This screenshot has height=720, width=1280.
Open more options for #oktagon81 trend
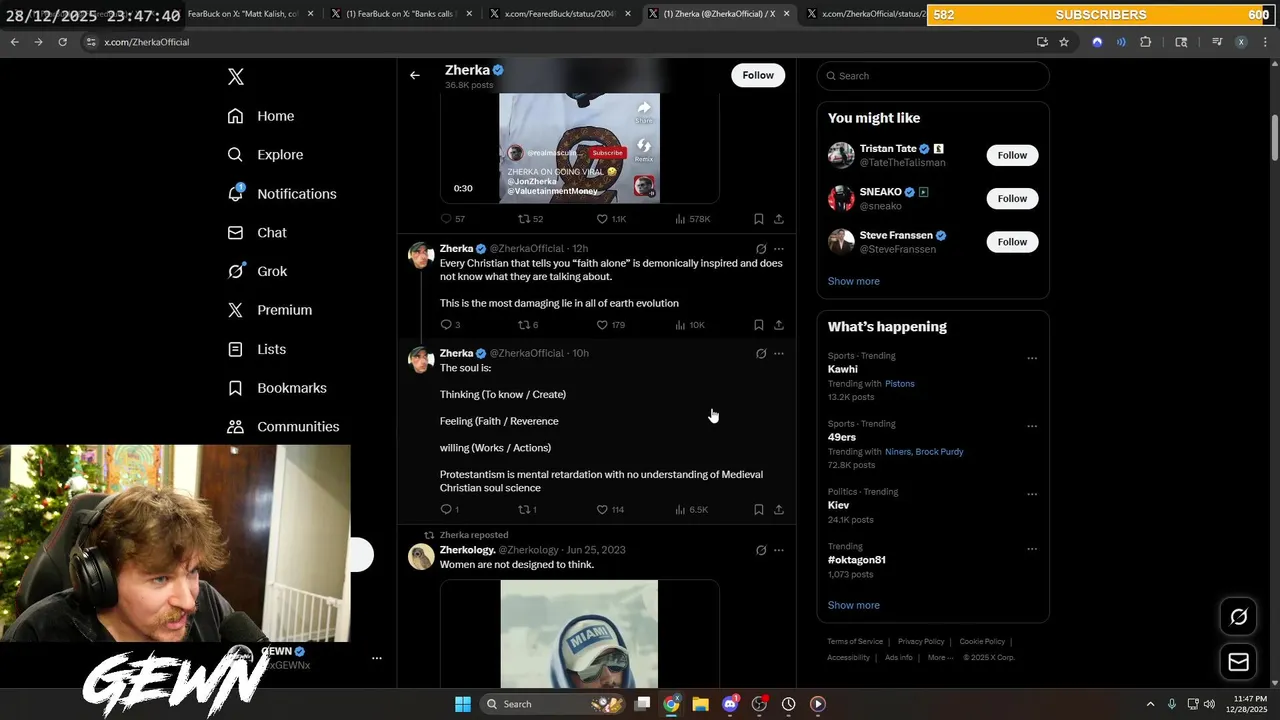pos(1032,549)
